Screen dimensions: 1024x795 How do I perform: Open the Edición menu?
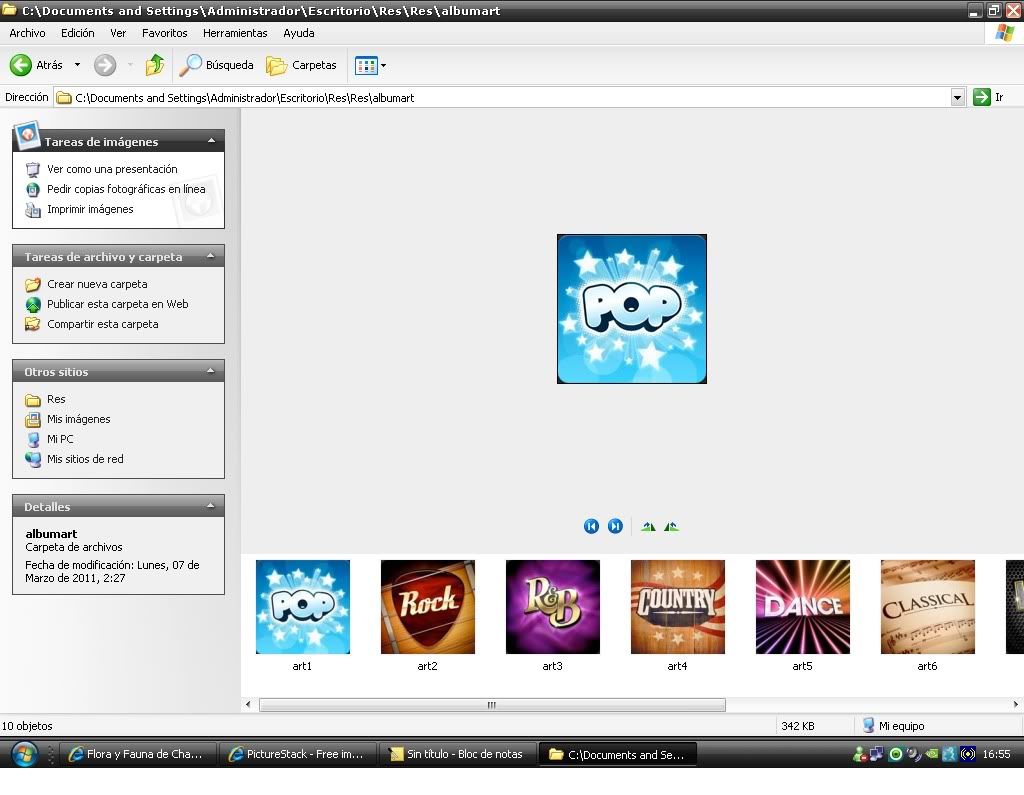pos(78,33)
